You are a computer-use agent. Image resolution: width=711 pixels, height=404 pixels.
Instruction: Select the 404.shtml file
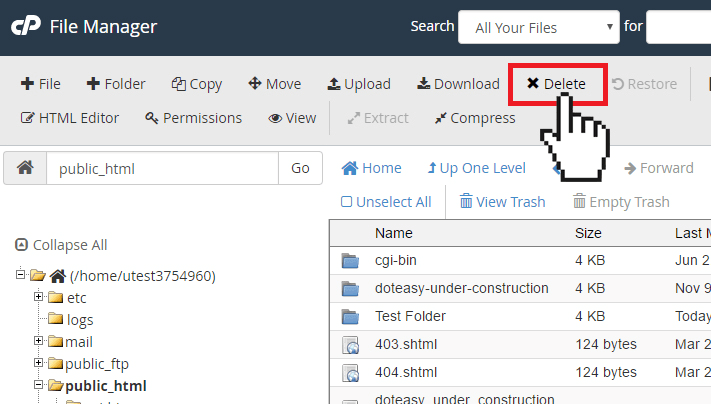520,372
